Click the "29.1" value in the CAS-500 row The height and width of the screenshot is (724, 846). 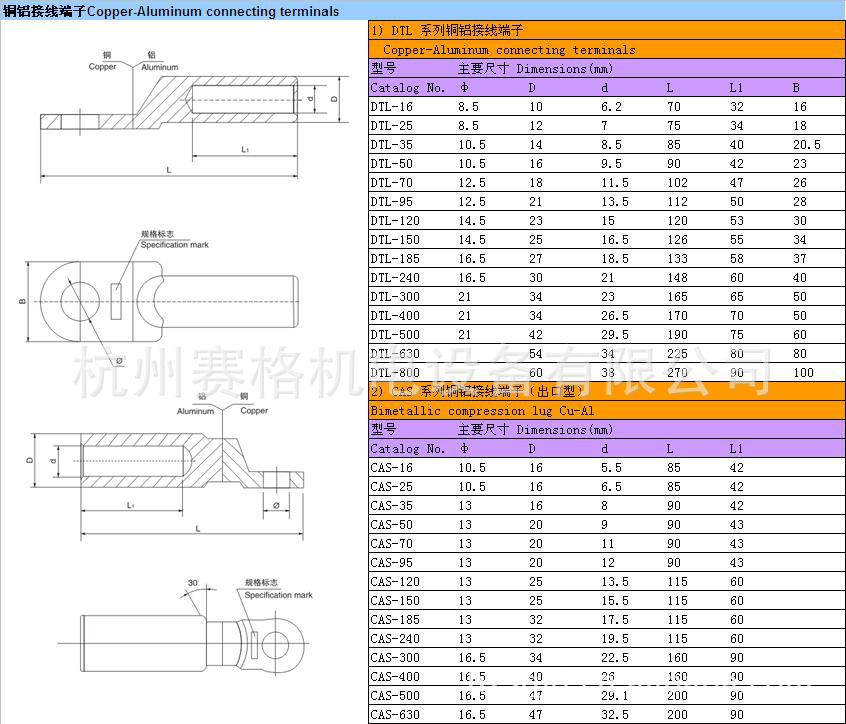point(615,695)
